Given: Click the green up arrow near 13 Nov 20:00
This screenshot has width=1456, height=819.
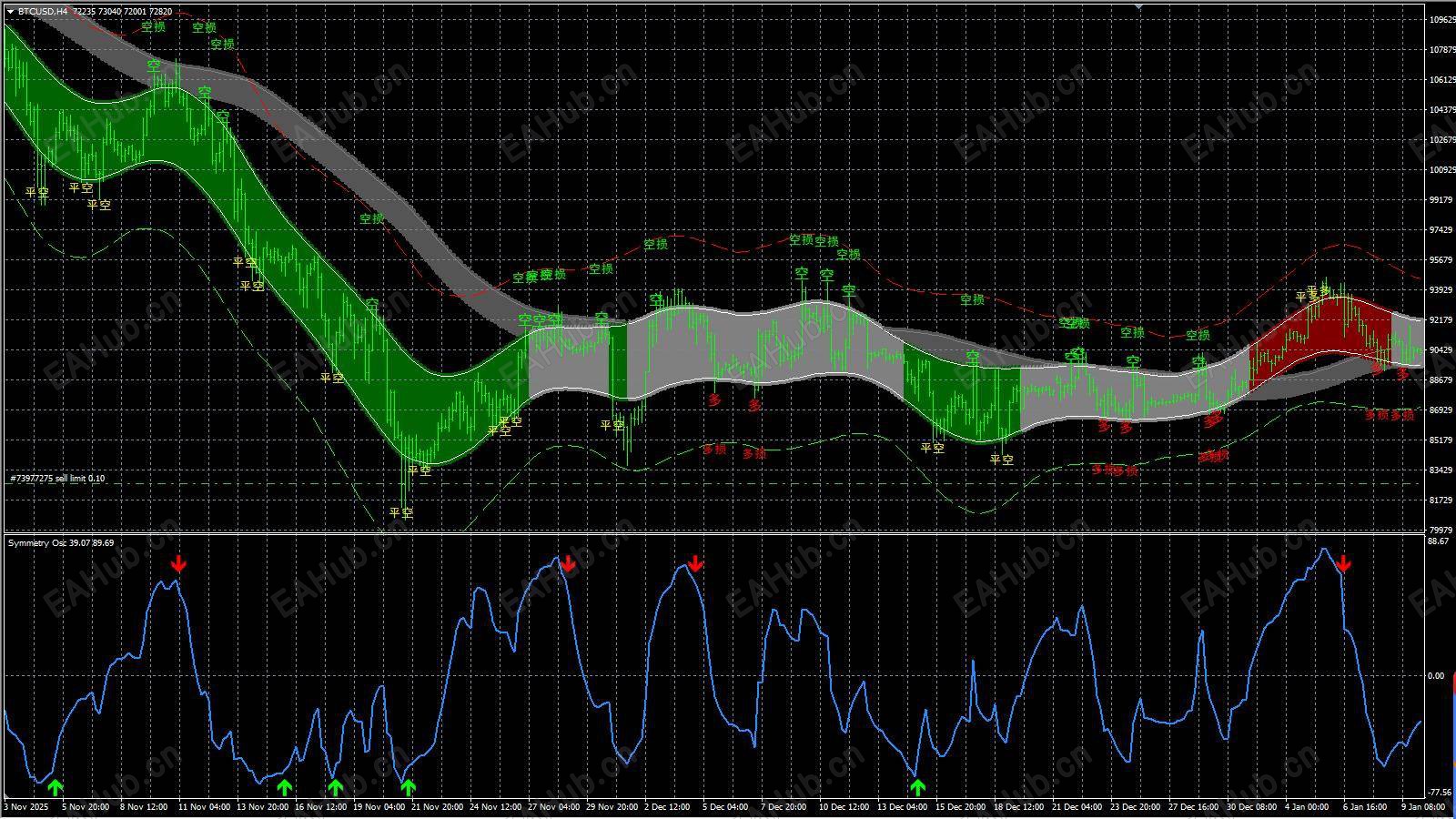Looking at the screenshot, I should coord(284,787).
